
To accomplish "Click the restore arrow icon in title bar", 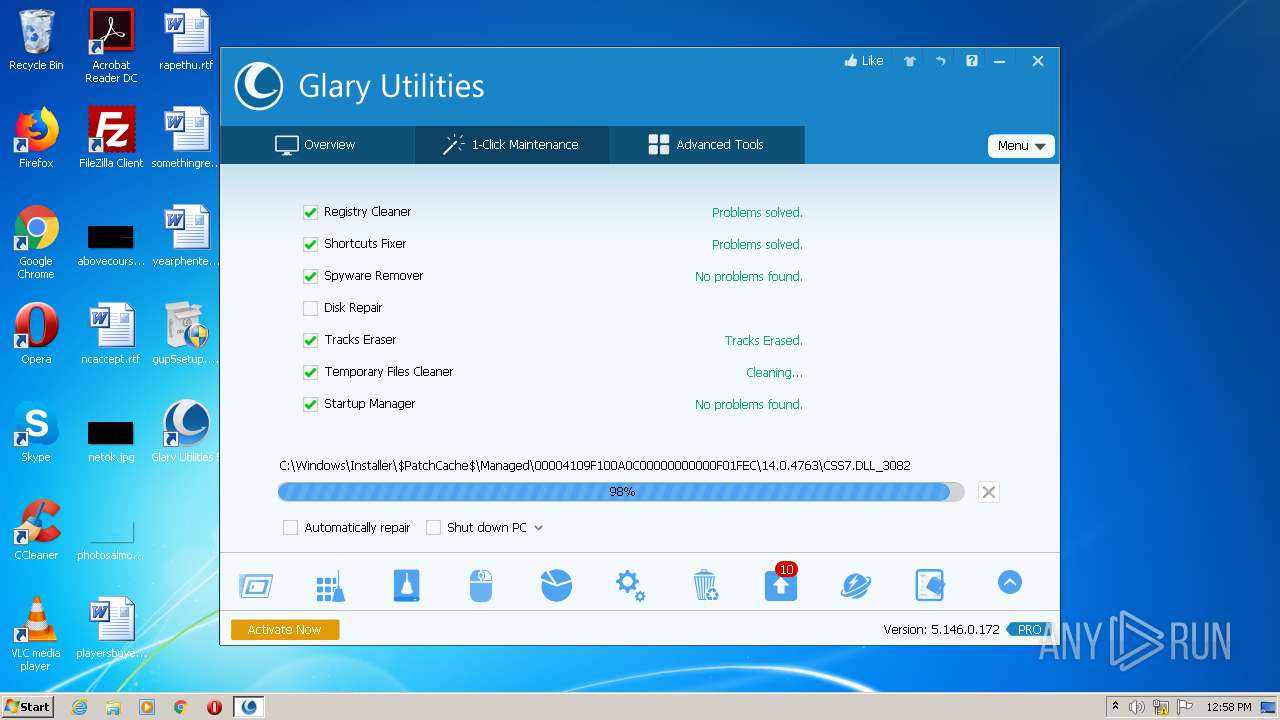I will pyautogui.click(x=941, y=61).
